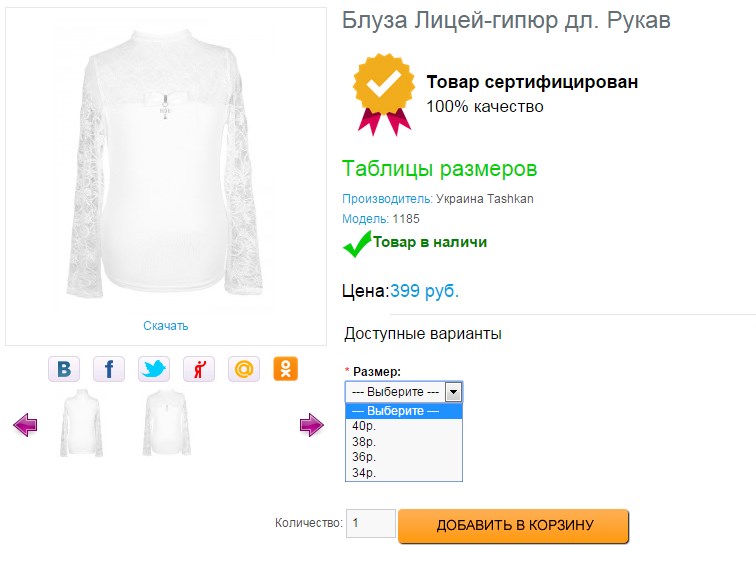Image resolution: width=756 pixels, height=562 pixels.
Task: Share via Mail.ru @ icon
Action: click(244, 369)
